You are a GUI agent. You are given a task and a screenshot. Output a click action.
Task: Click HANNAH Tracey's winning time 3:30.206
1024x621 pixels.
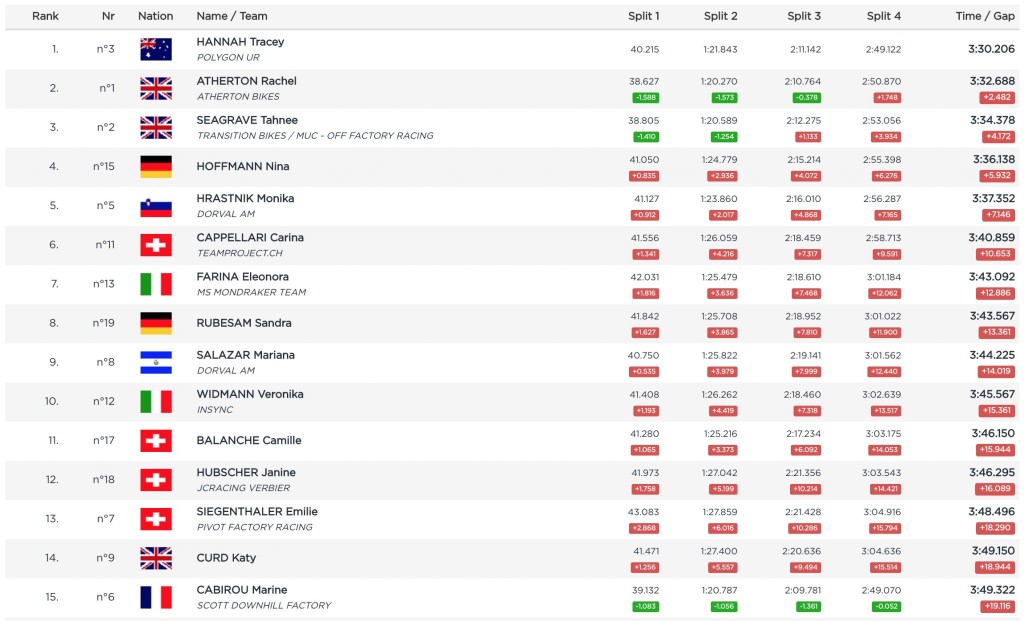[x=991, y=48]
